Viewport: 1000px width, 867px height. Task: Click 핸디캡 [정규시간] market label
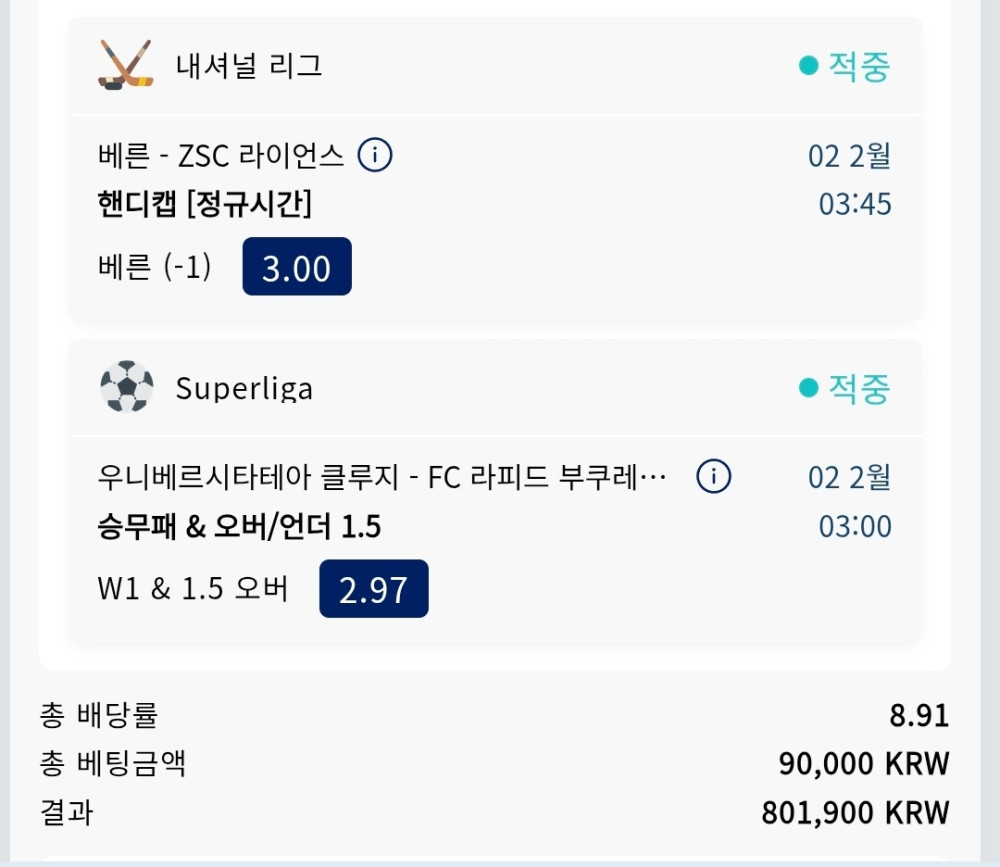point(205,205)
